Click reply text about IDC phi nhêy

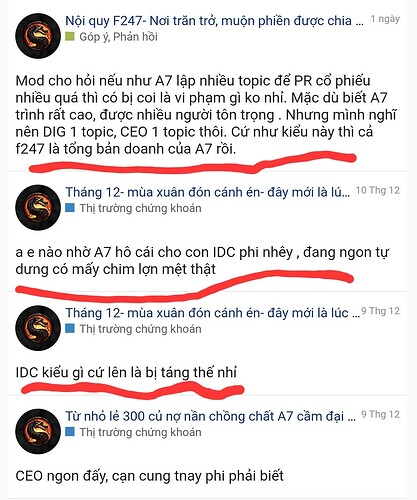click(202, 260)
